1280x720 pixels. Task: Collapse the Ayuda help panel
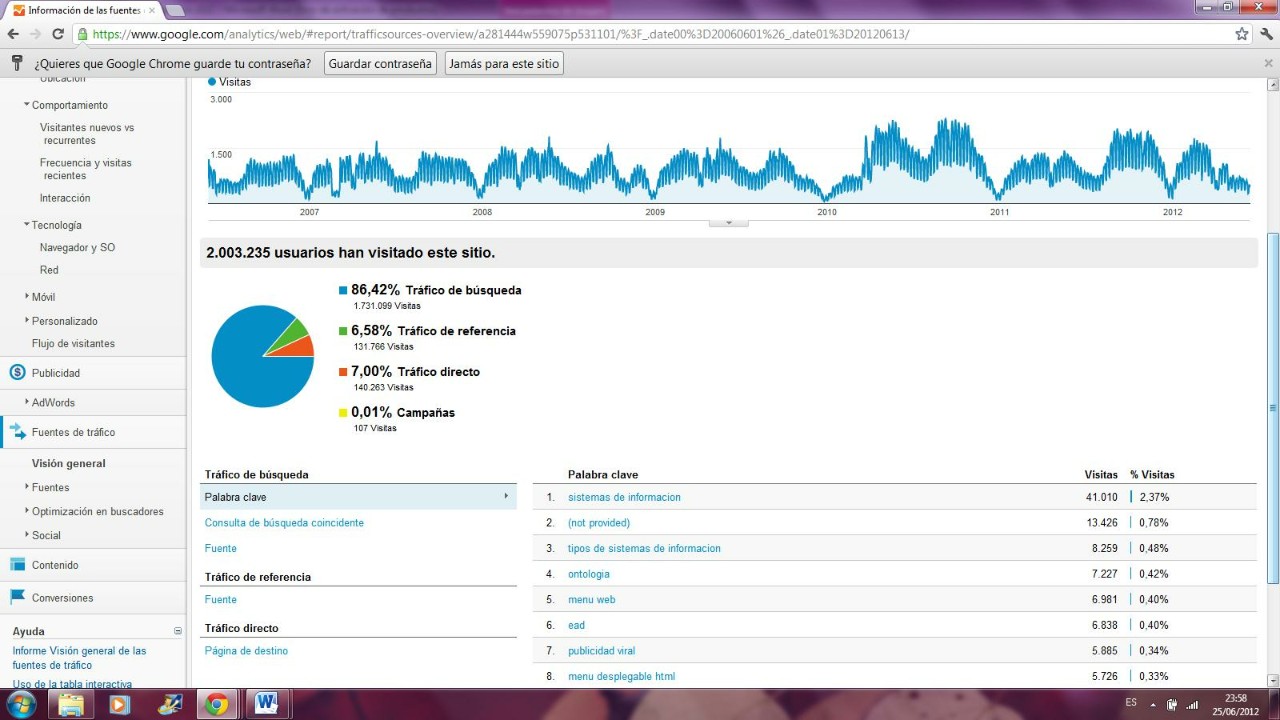click(178, 631)
